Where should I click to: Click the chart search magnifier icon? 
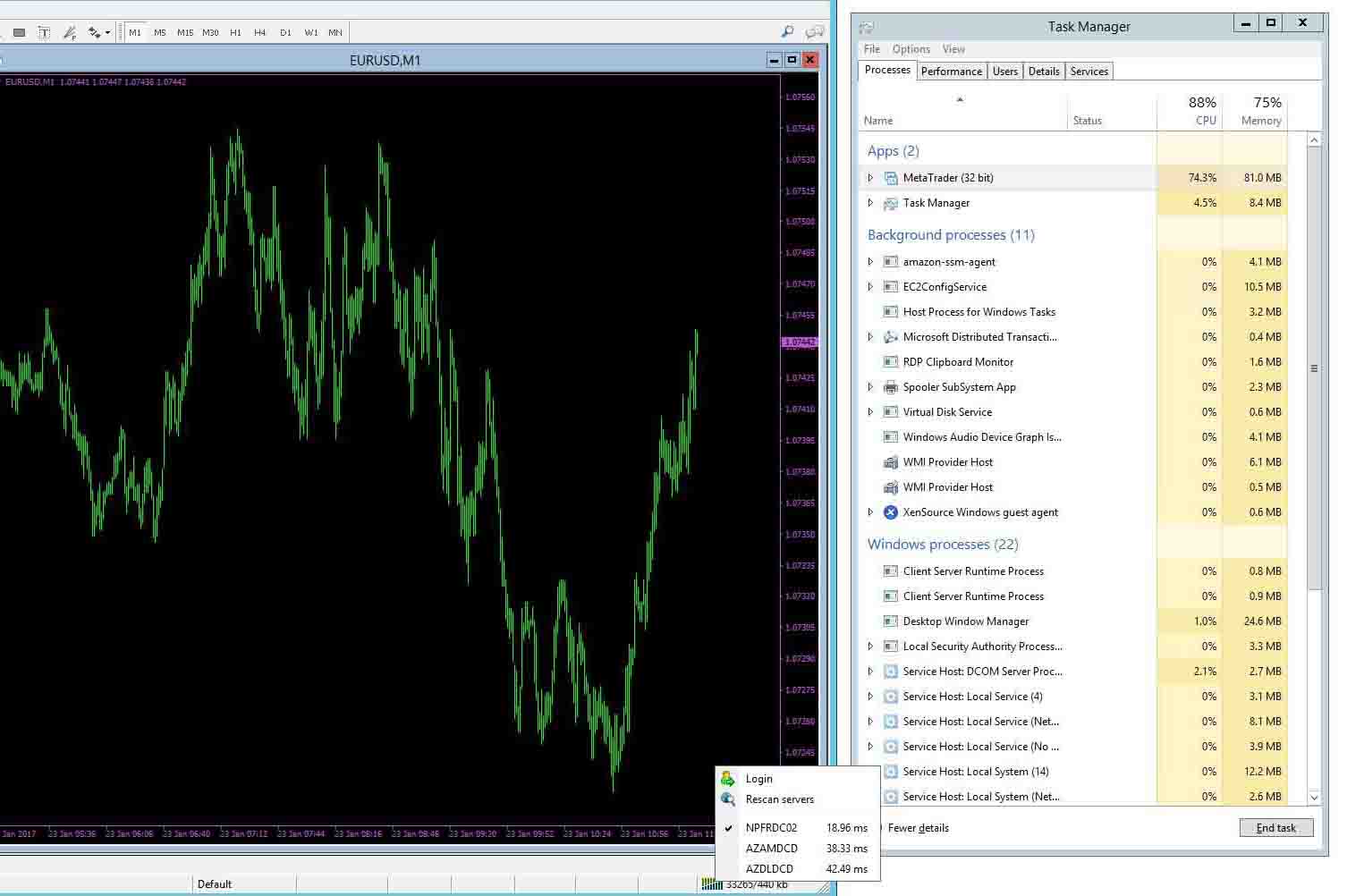click(x=787, y=32)
